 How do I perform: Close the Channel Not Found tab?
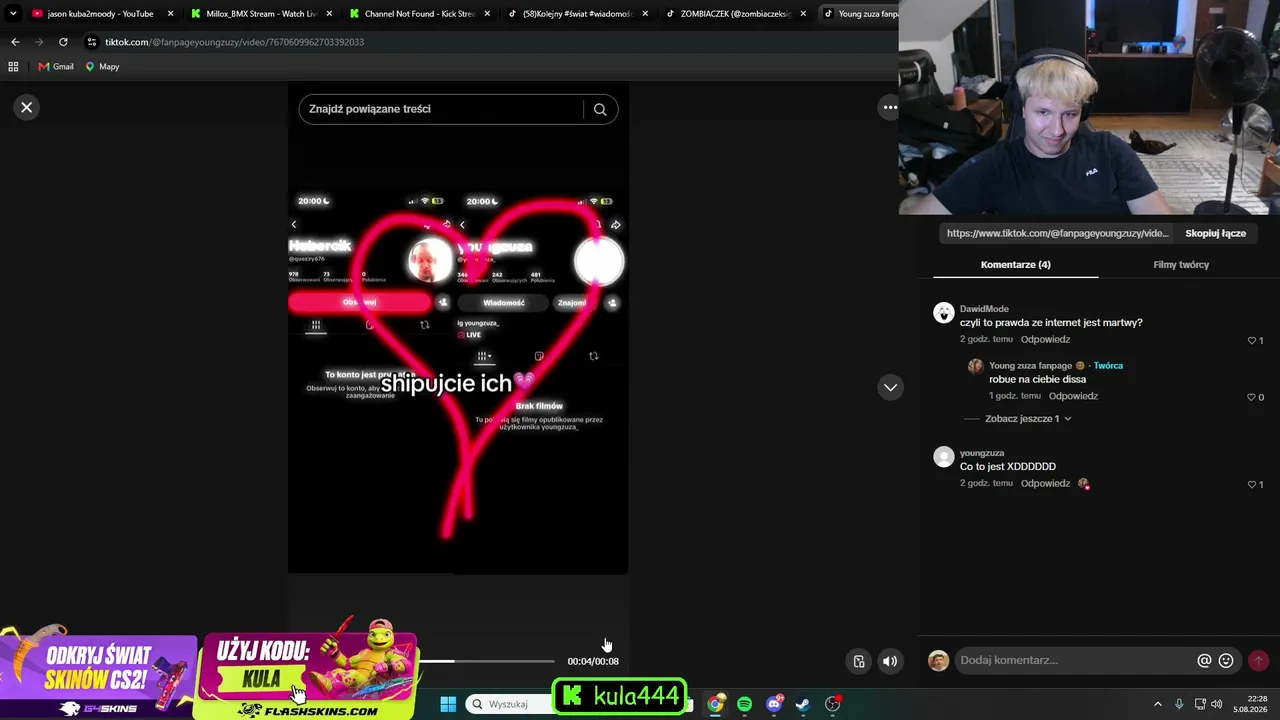(x=487, y=14)
